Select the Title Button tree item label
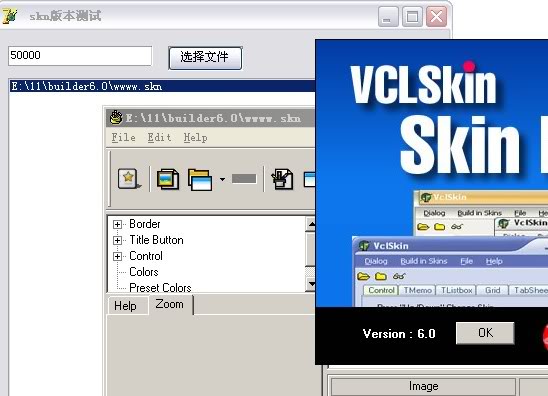Screen dimensions: 548x396 (x=156, y=240)
